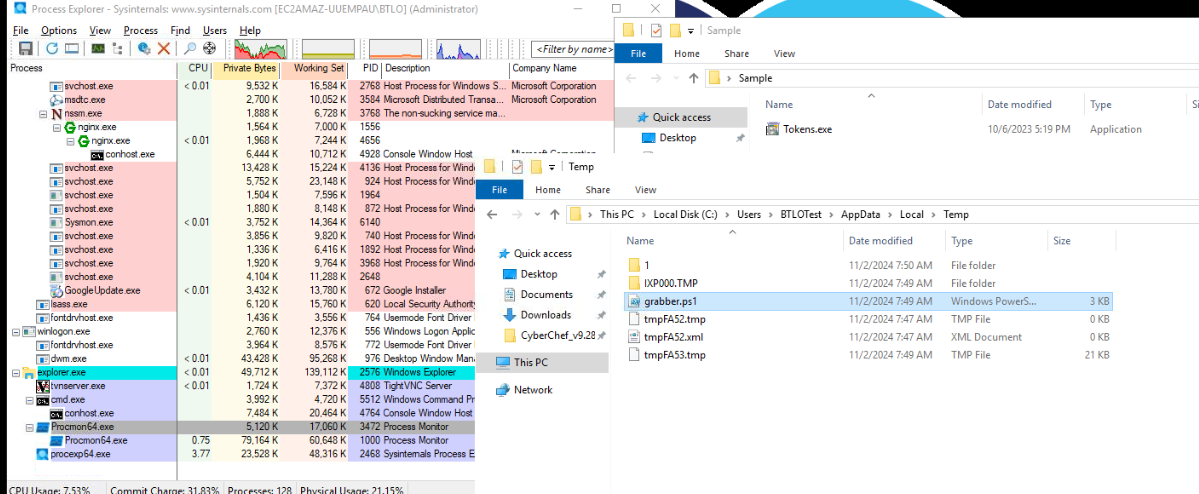Open quick access toolbar dropdown in Sample window
1199x494 pixels.
point(690,31)
